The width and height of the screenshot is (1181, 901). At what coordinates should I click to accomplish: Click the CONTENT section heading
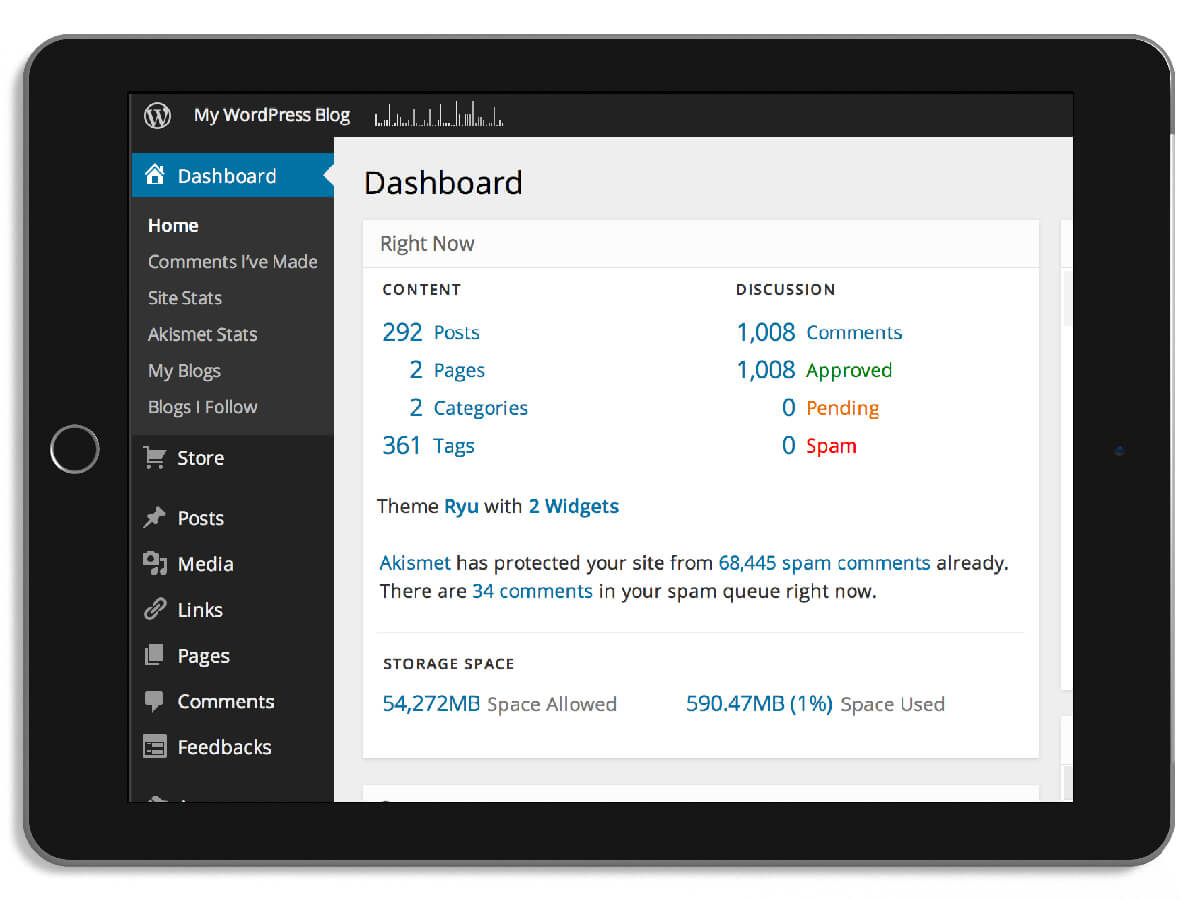click(422, 289)
